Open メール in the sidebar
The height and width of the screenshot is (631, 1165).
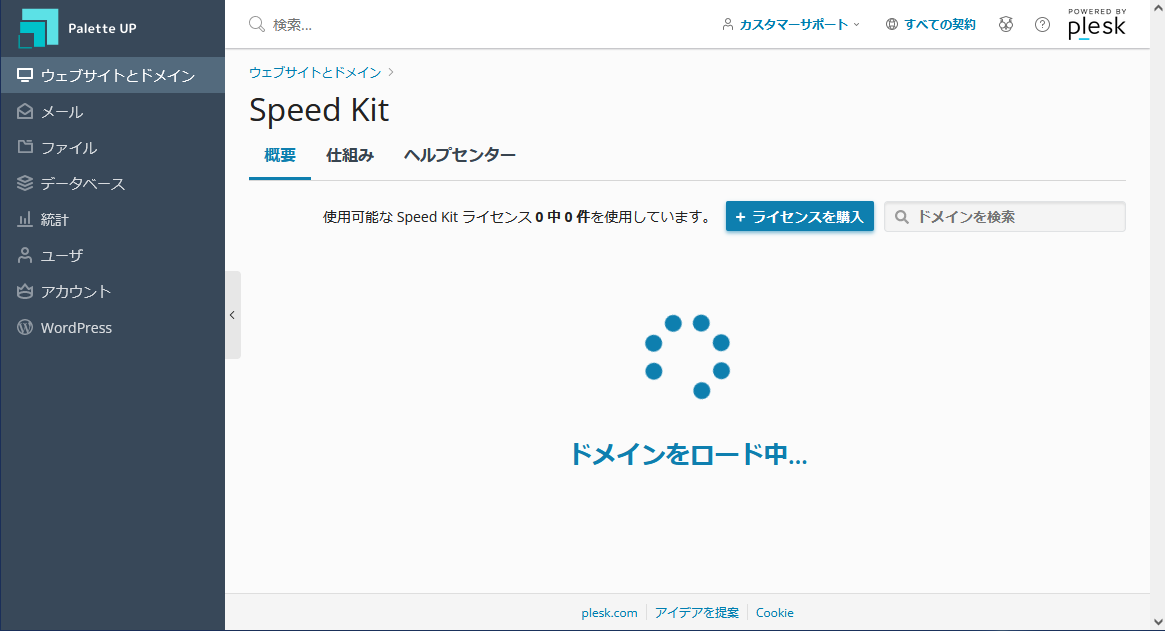pyautogui.click(x=113, y=111)
